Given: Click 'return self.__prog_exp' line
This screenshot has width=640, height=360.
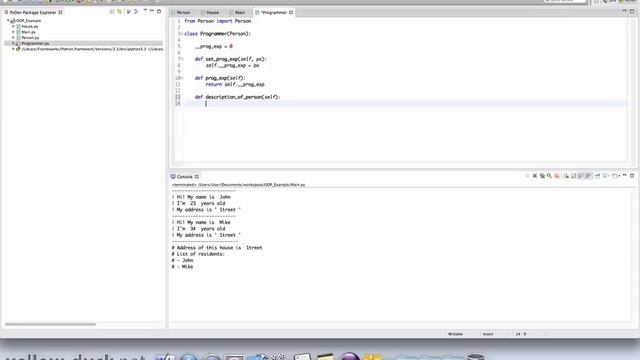Looking at the screenshot, I should point(235,84).
